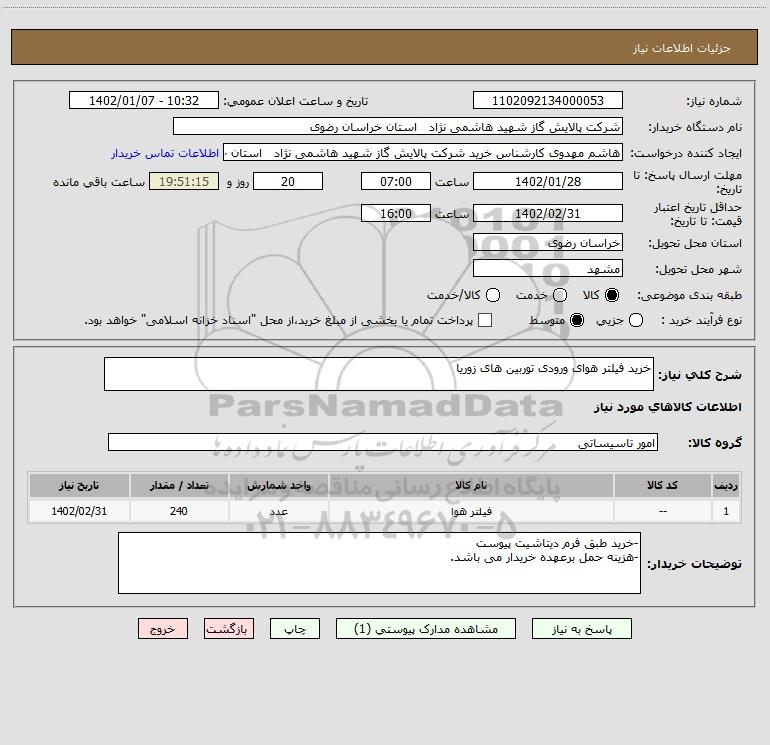Select the کالا radio button
Screen dimensions: 770x745
[612, 295]
